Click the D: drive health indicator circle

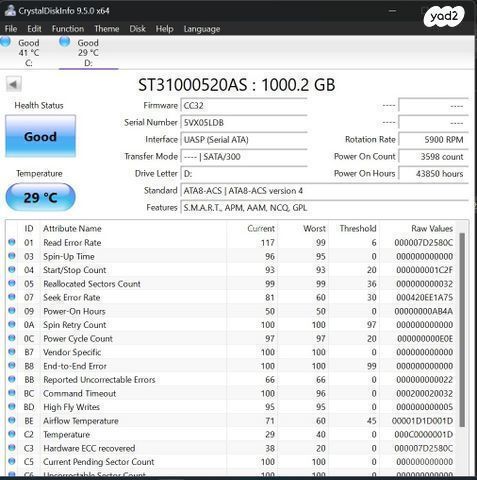64,42
